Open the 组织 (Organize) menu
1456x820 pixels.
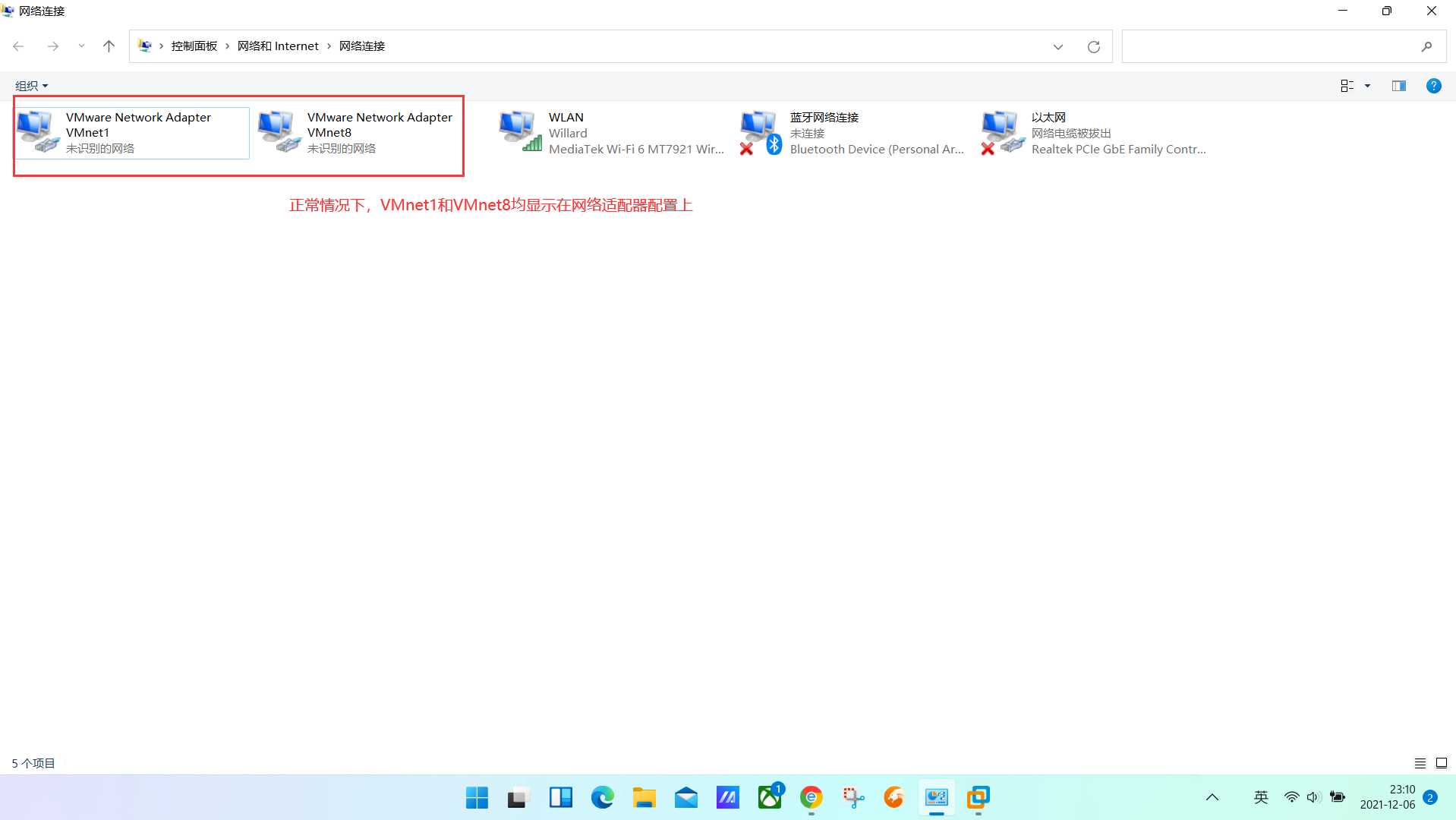[31, 86]
